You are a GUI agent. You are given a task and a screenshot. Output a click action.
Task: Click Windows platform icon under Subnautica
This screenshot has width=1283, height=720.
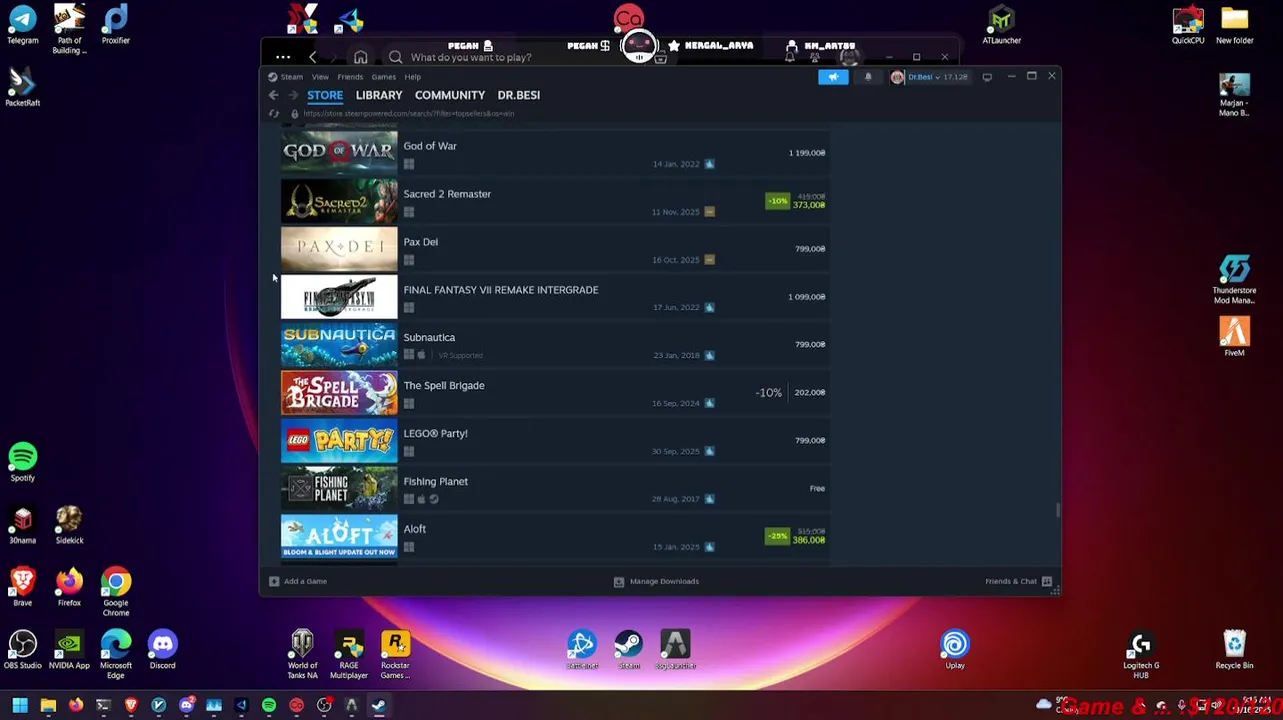pyautogui.click(x=408, y=355)
